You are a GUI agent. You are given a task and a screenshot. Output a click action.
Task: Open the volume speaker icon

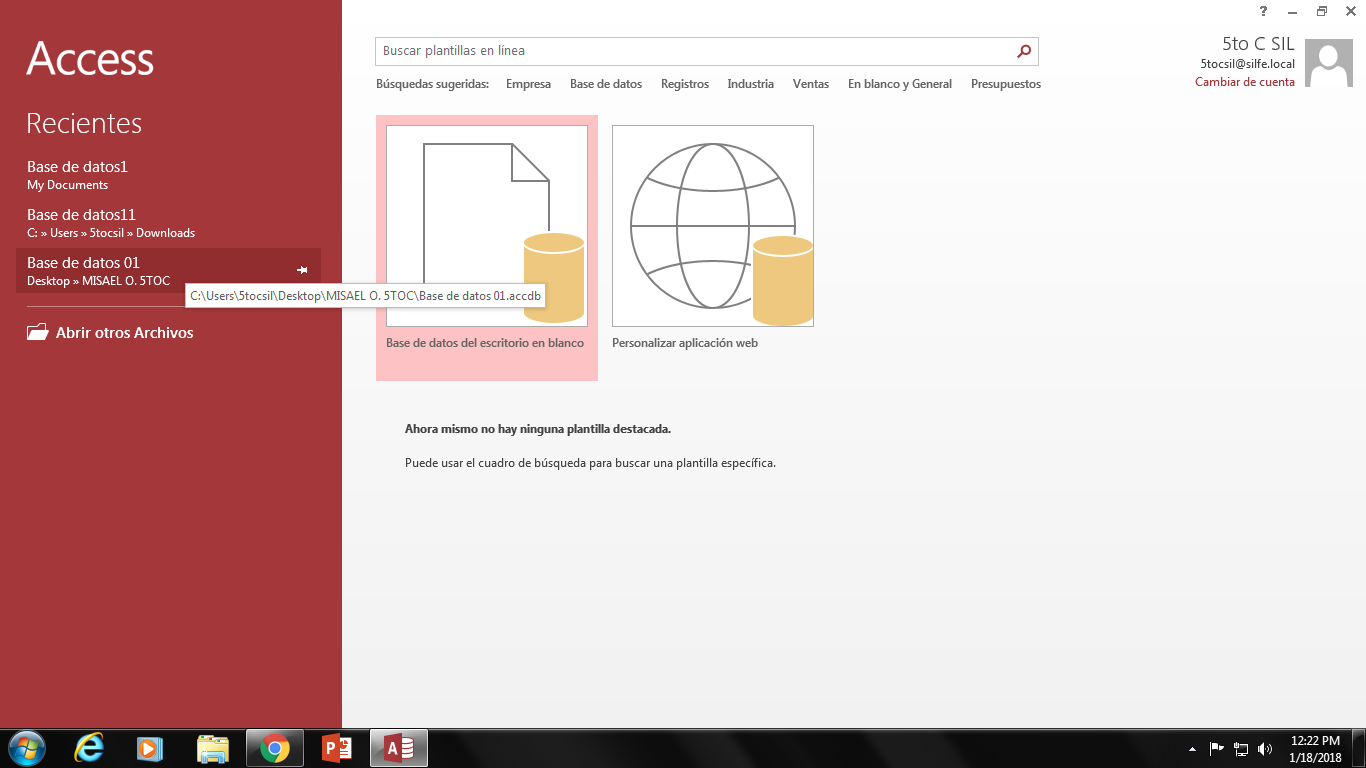(x=1265, y=748)
